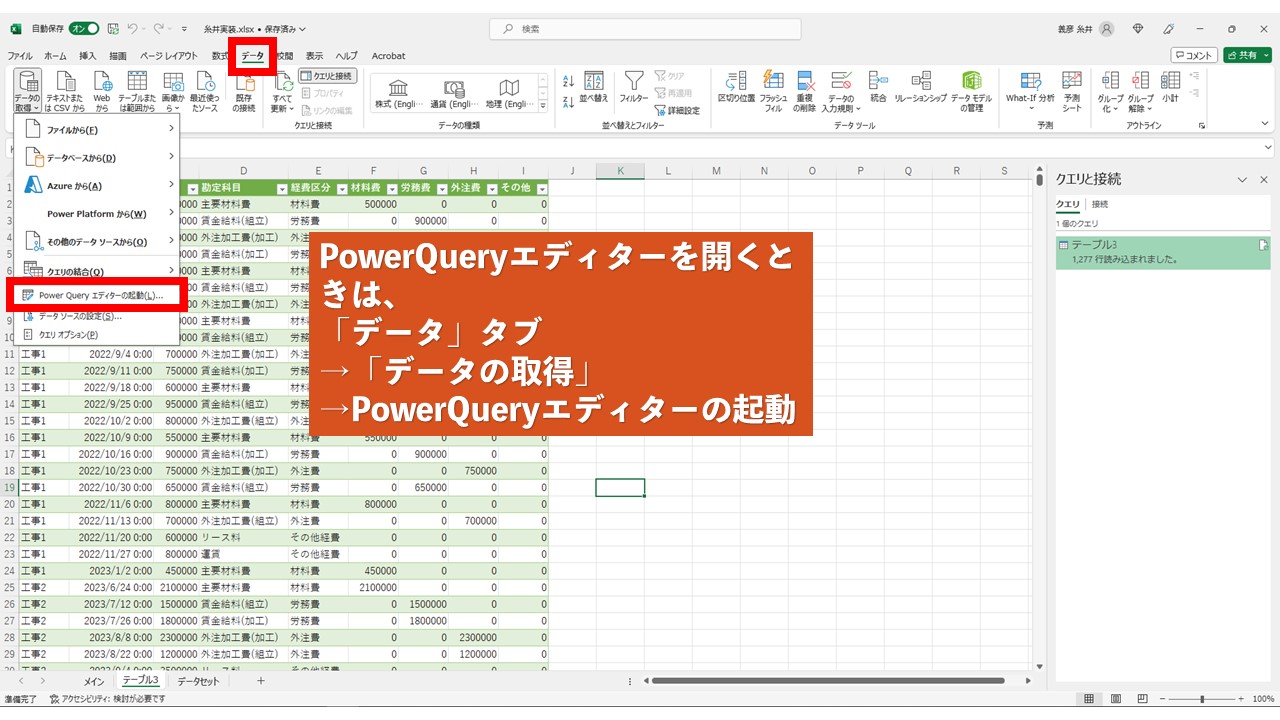Image resolution: width=1280 pixels, height=720 pixels.
Task: Open 材料費 column filter dropdown
Action: pyautogui.click(x=391, y=188)
